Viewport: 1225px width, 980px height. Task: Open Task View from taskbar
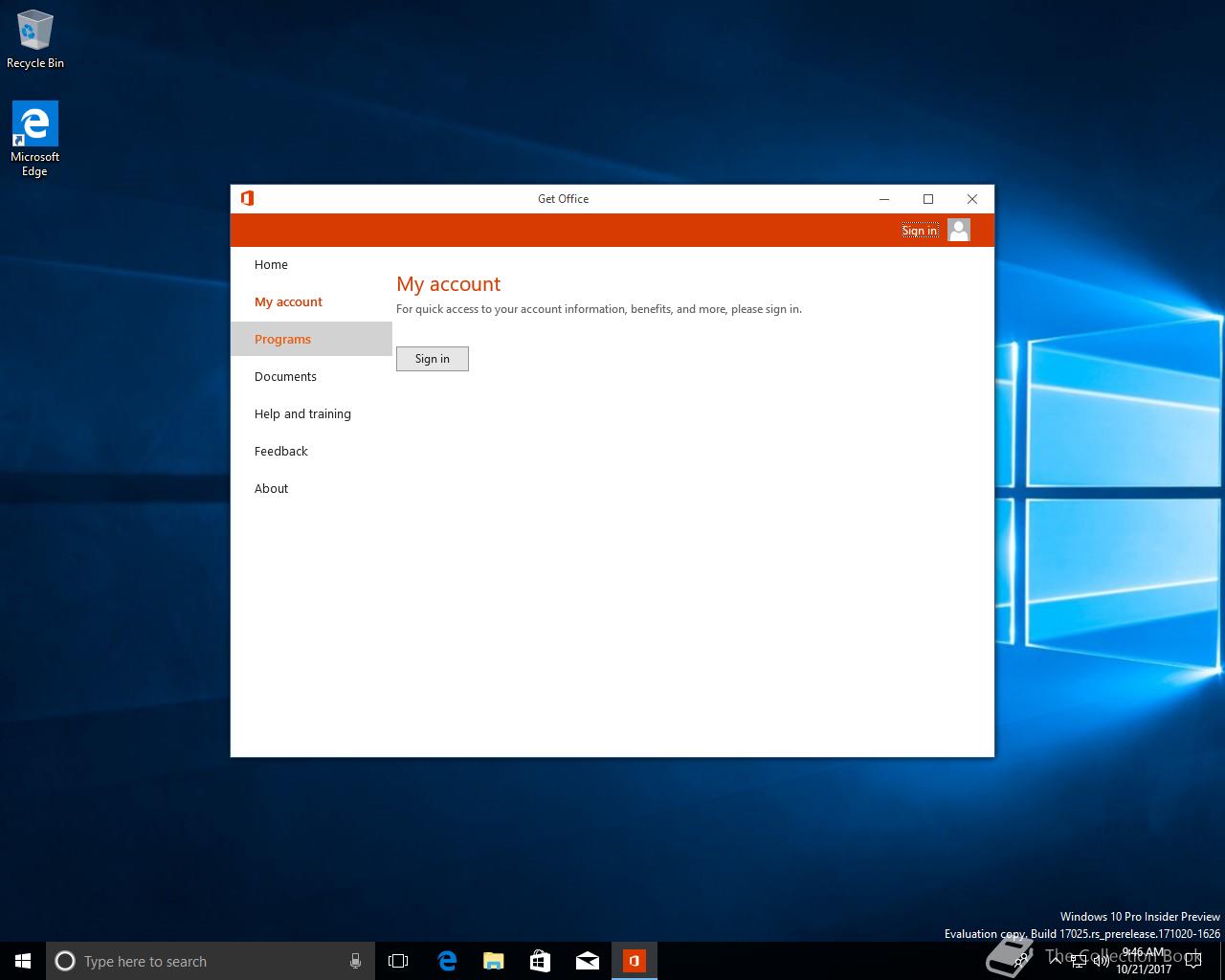pyautogui.click(x=398, y=961)
